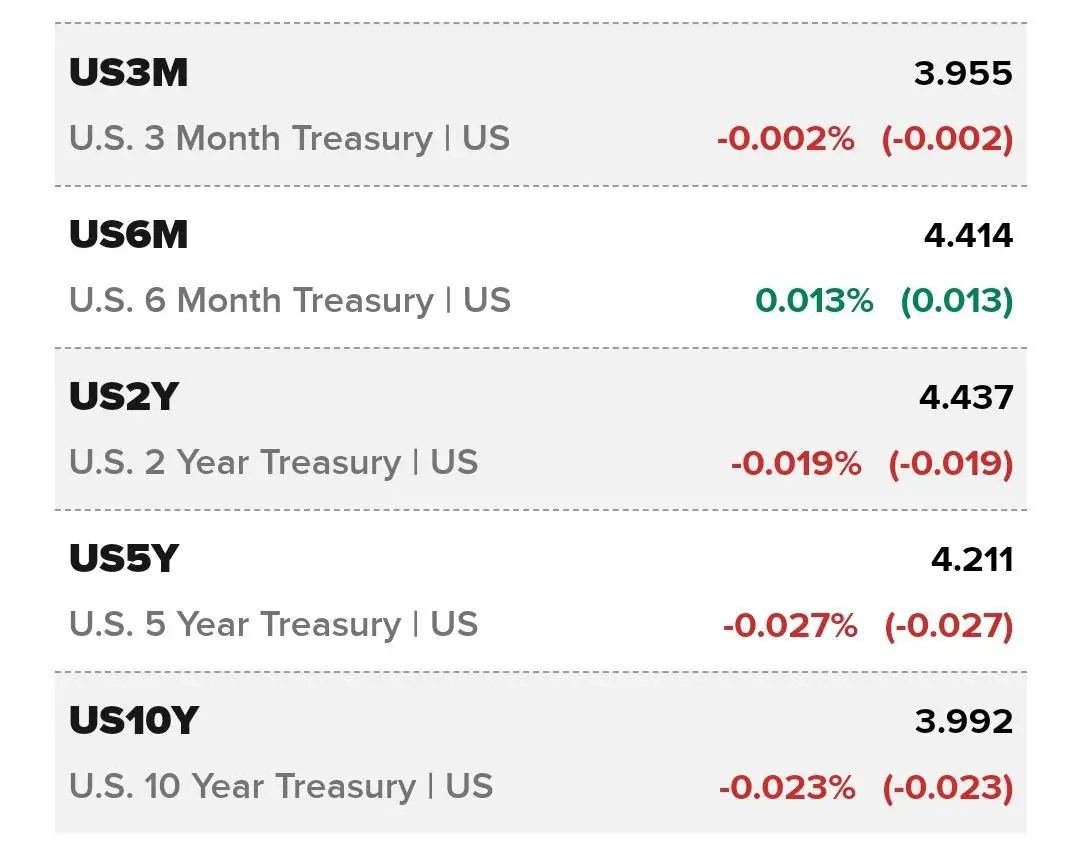Select the 4.414 yield value

968,235
